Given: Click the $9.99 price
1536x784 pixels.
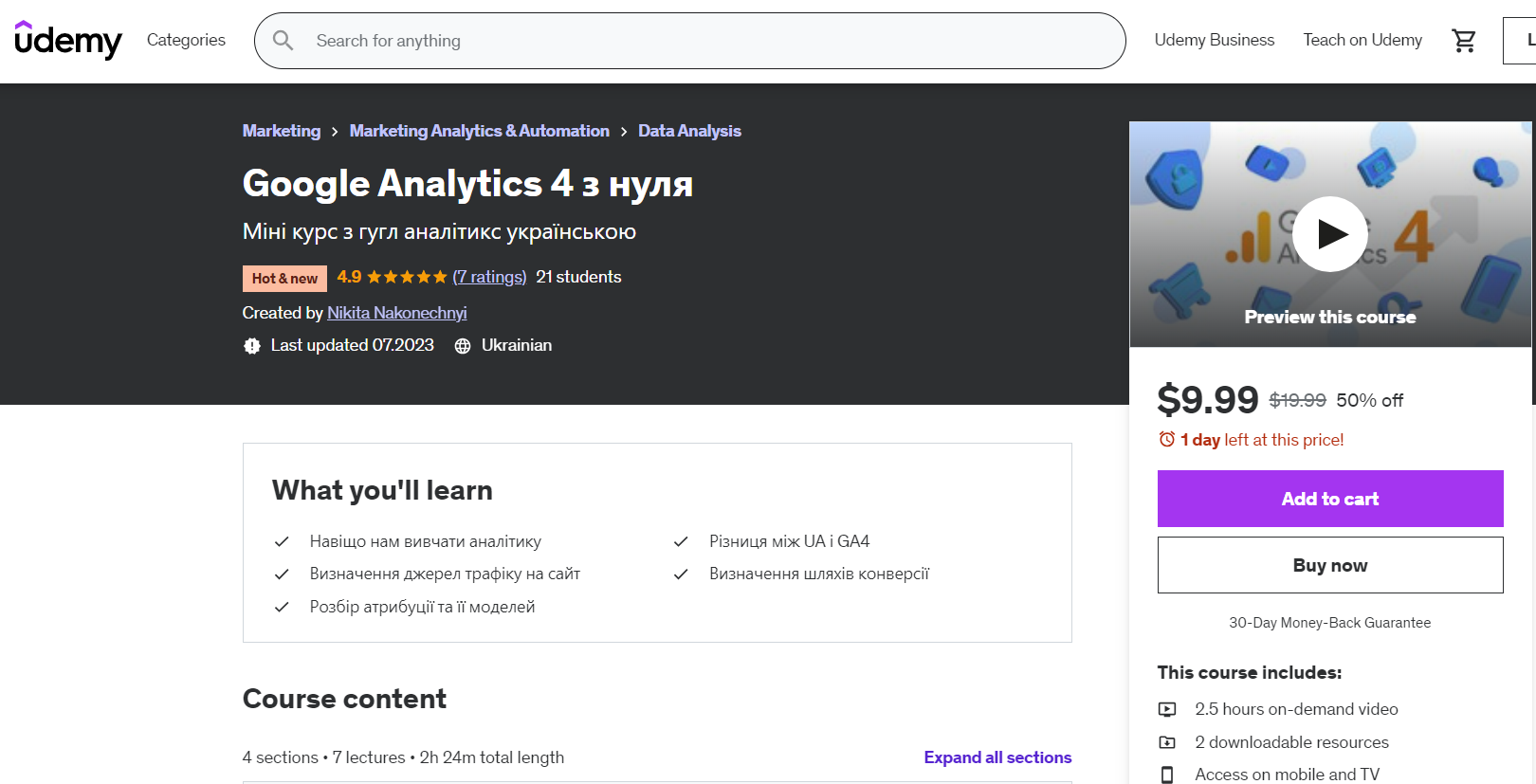Looking at the screenshot, I should (1208, 400).
